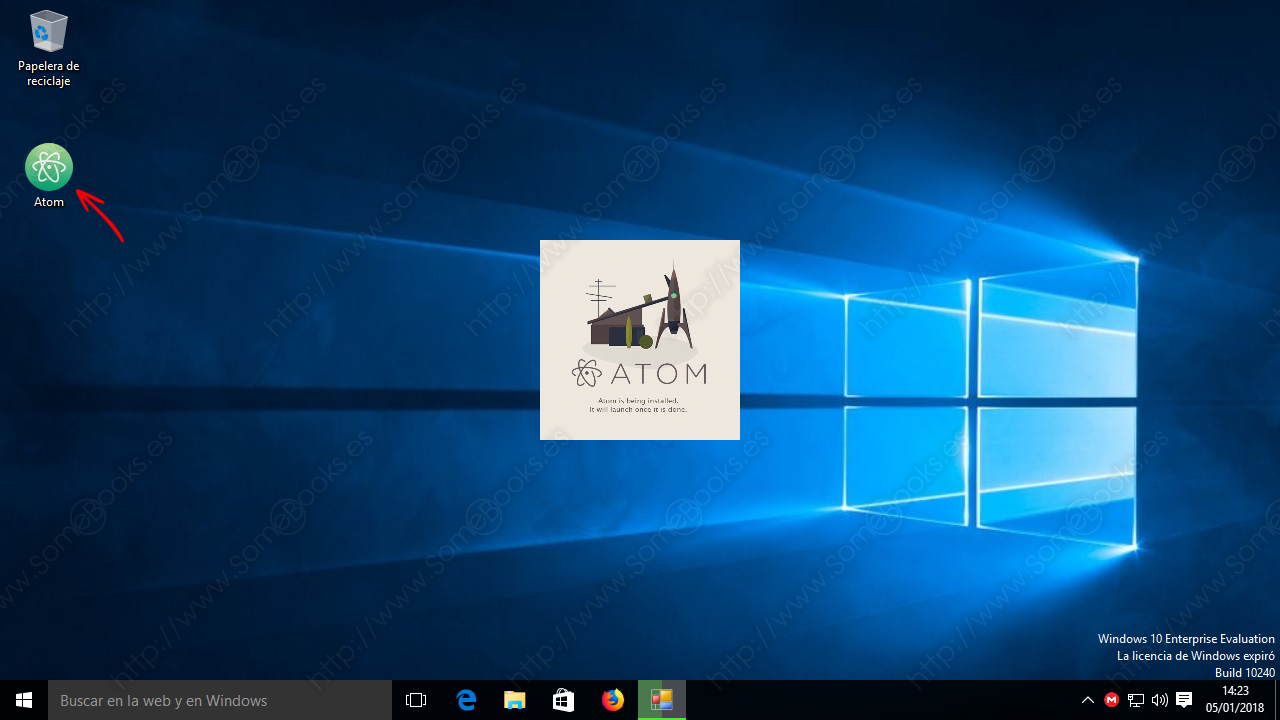This screenshot has width=1280, height=720.
Task: Expand the hidden system tray icons
Action: [1088, 700]
